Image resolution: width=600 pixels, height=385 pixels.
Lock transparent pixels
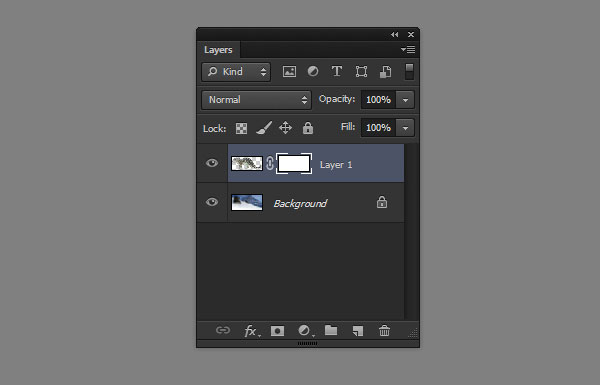[241, 129]
